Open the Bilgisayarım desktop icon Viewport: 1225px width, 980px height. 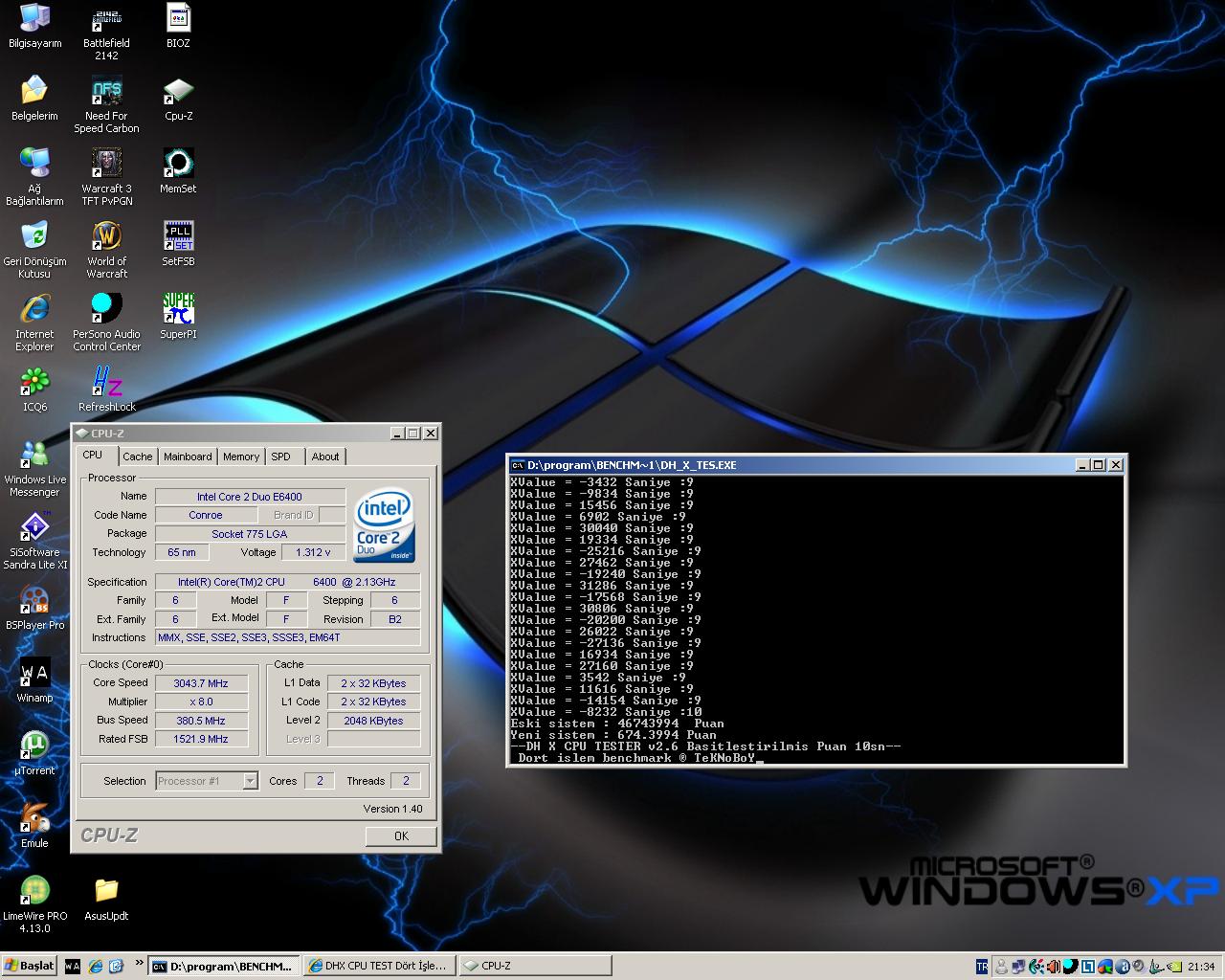coord(34,26)
